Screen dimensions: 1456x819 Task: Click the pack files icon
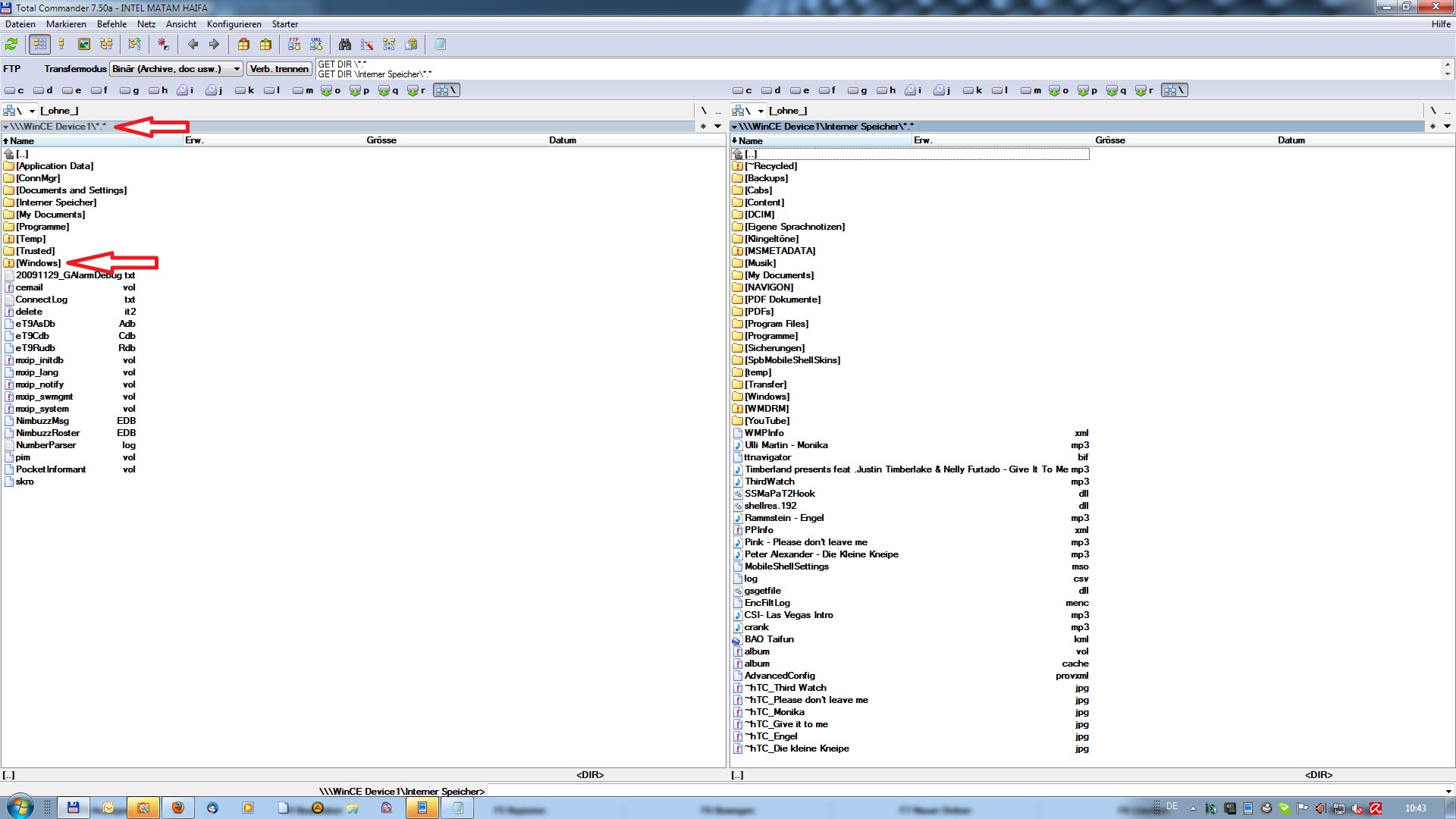(243, 44)
